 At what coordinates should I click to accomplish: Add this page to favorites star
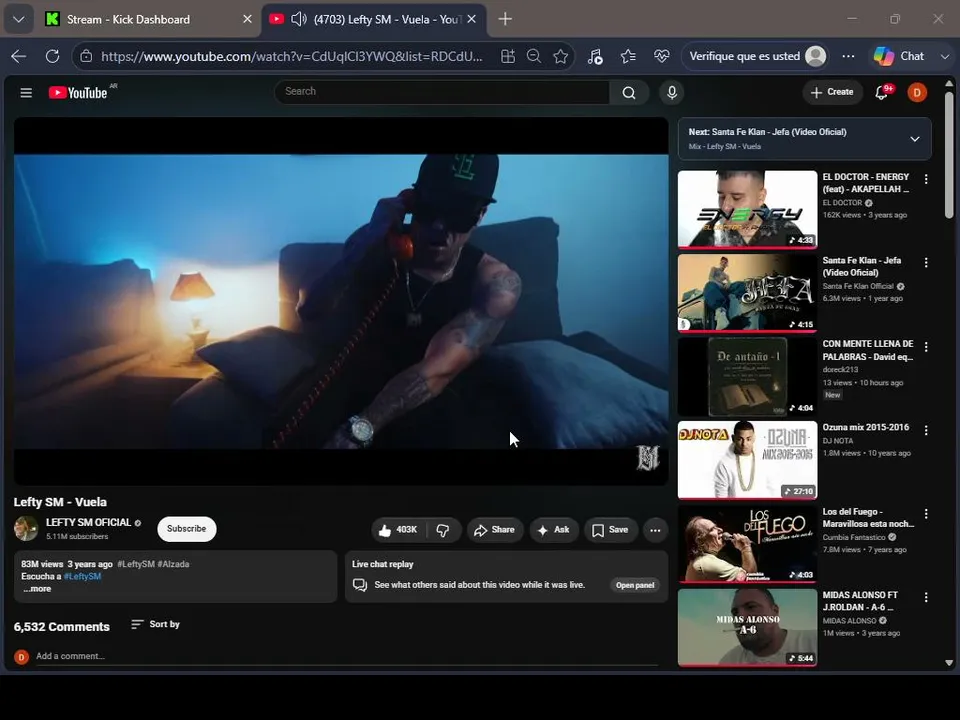pyautogui.click(x=560, y=56)
